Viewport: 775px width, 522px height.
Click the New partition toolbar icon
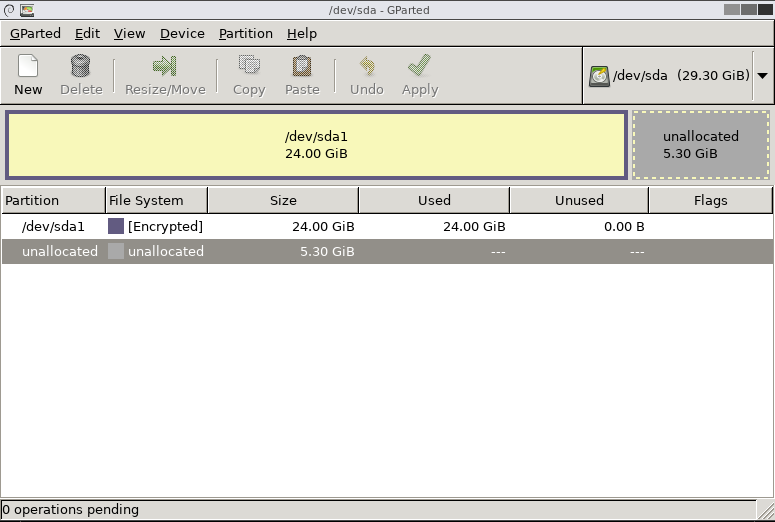tap(28, 66)
